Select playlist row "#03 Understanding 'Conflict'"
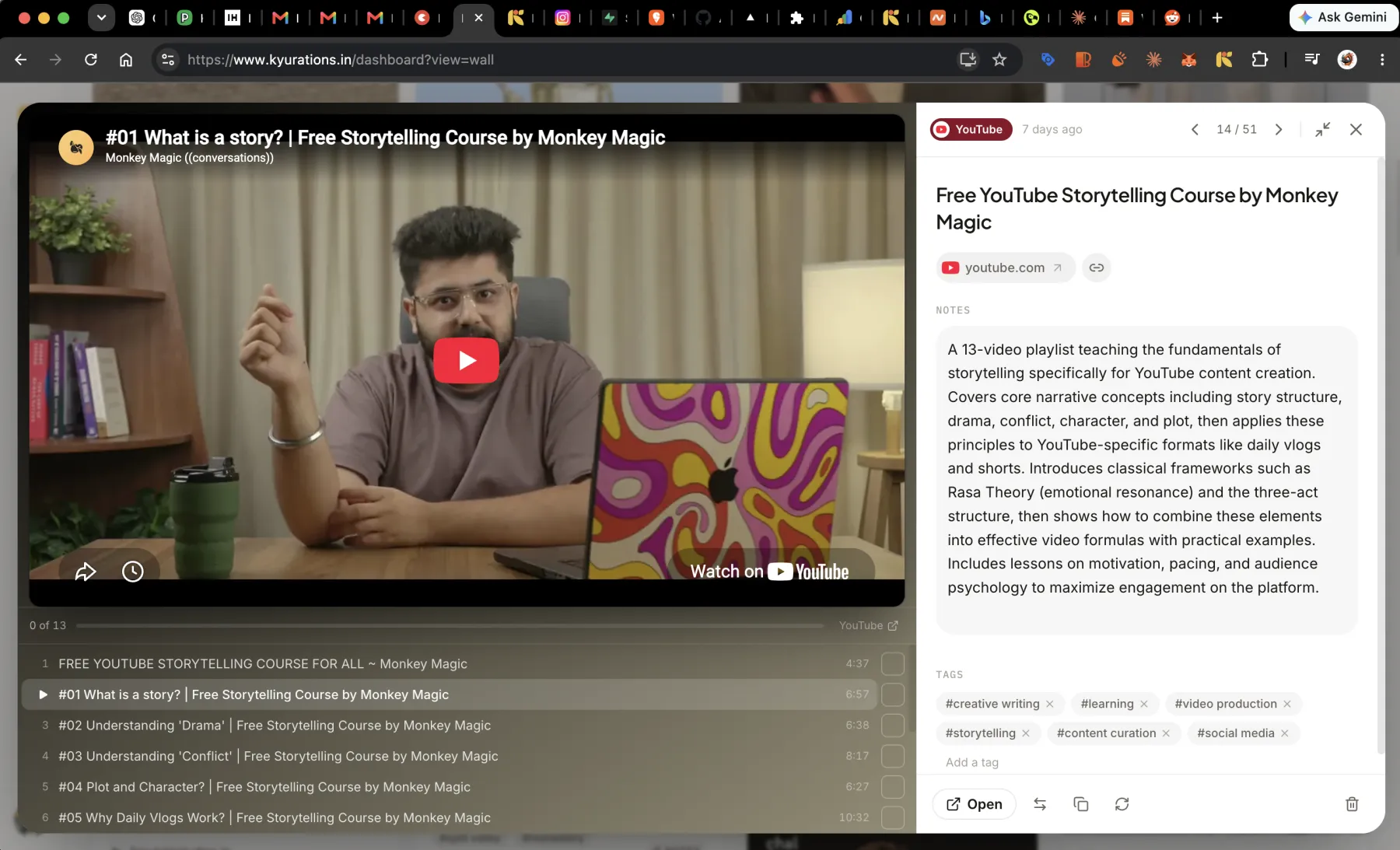 tap(449, 756)
